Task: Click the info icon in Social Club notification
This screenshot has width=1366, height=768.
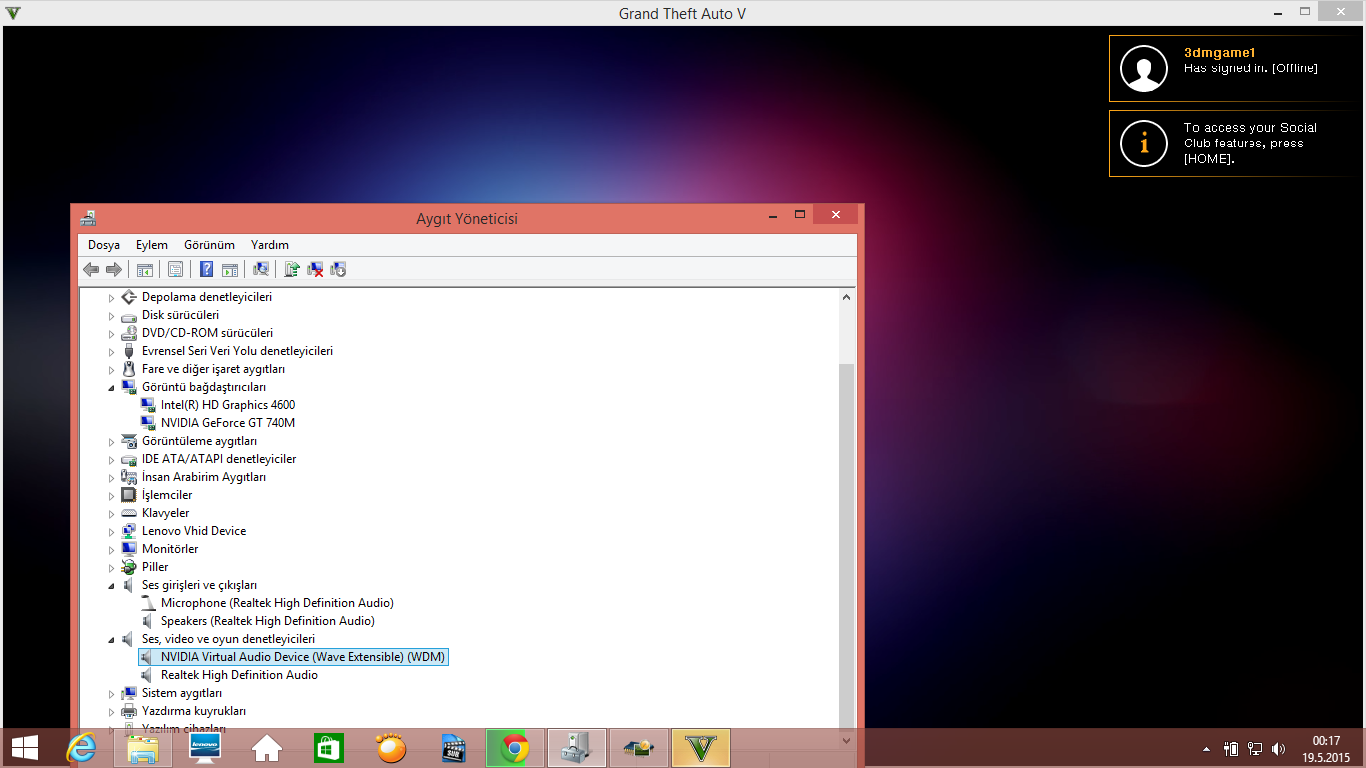Action: click(x=1144, y=143)
